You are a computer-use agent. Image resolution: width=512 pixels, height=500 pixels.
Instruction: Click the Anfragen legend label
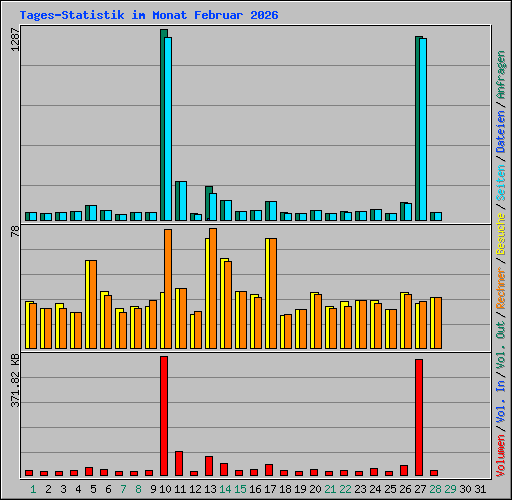pos(501,75)
